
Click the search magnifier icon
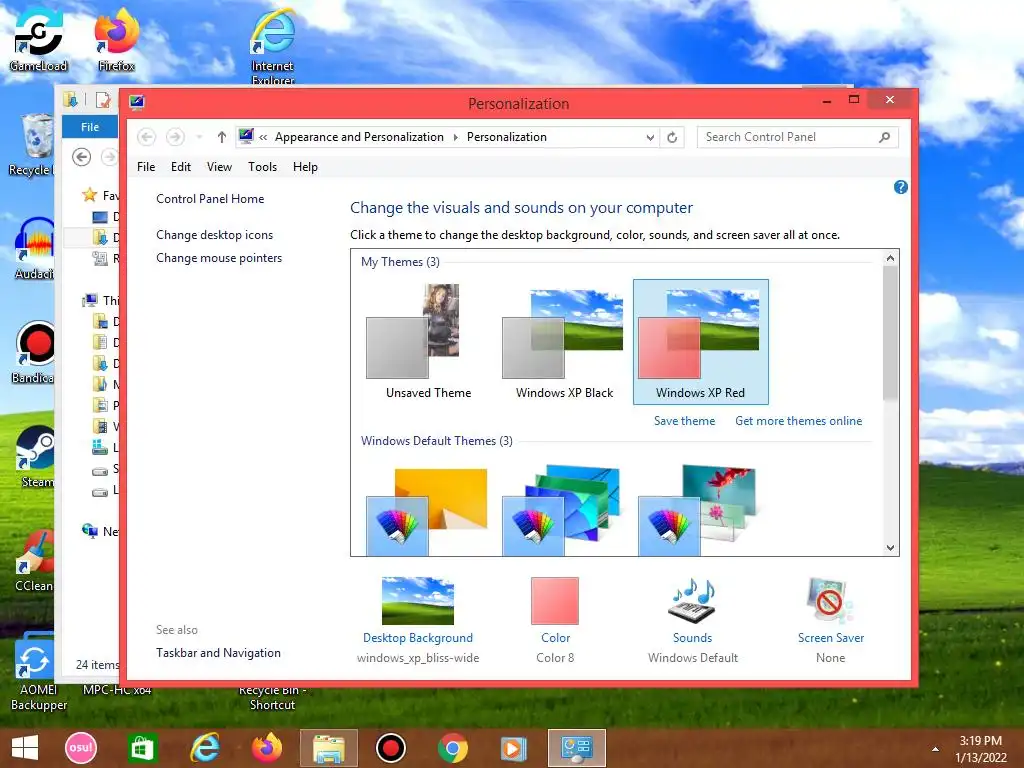[x=884, y=137]
